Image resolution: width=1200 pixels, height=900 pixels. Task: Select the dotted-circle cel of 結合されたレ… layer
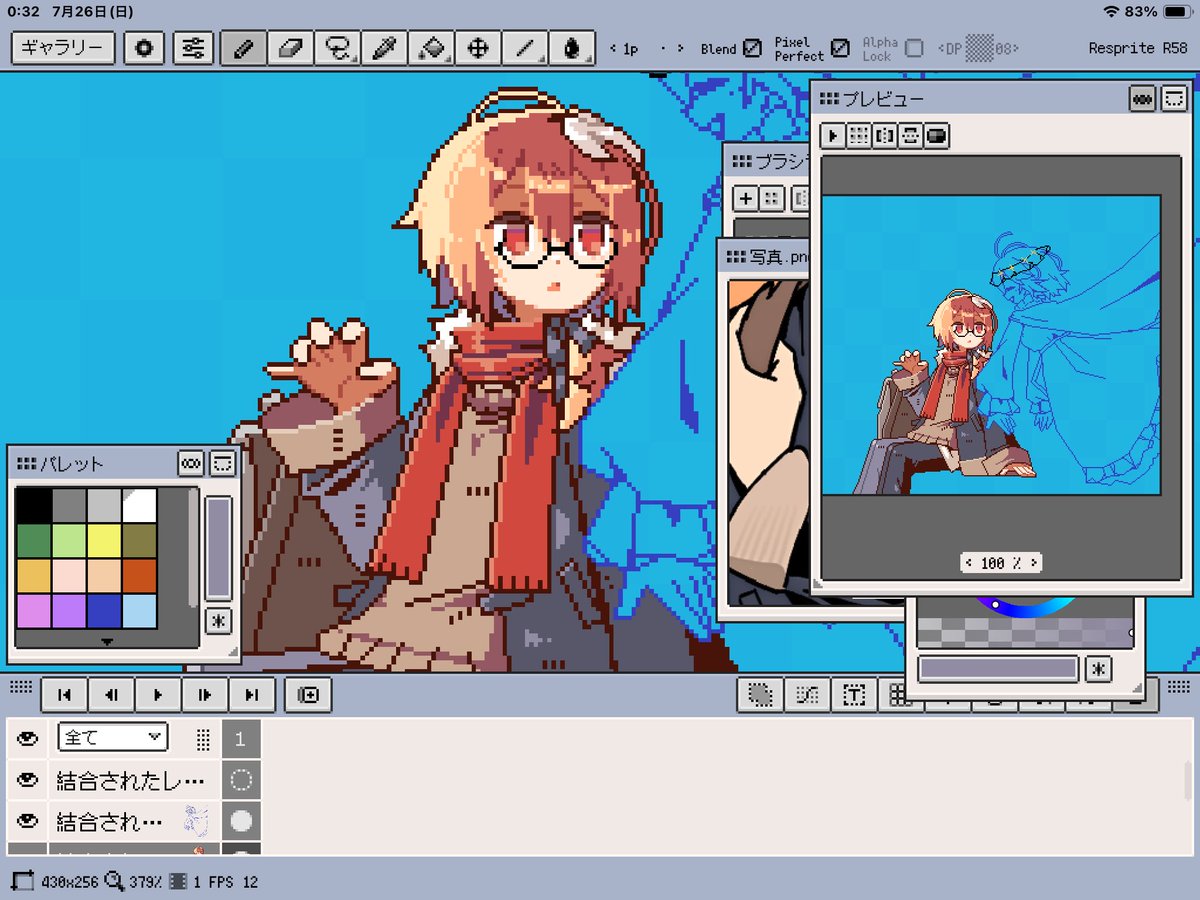(241, 780)
